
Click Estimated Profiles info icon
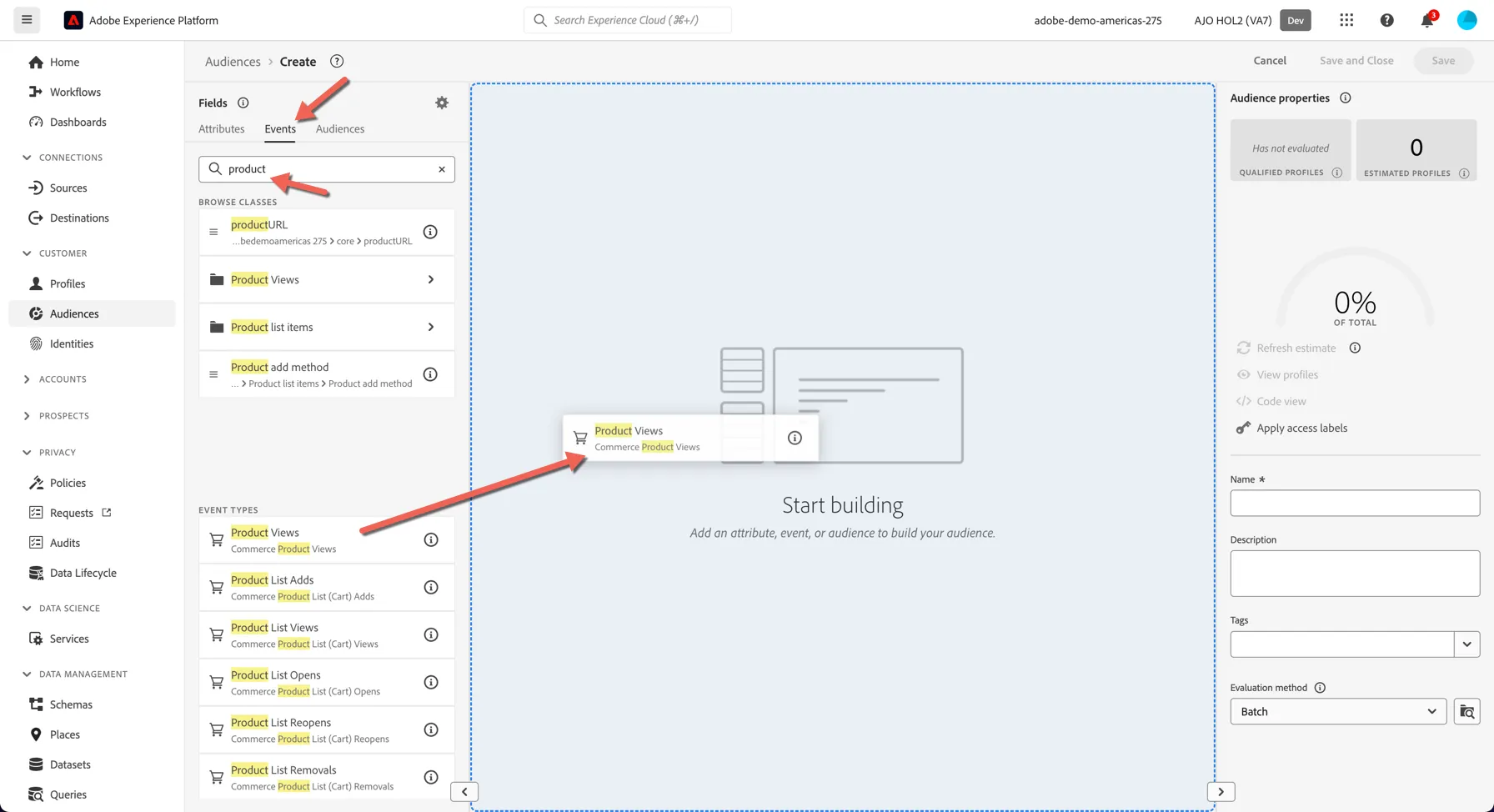click(x=1464, y=173)
